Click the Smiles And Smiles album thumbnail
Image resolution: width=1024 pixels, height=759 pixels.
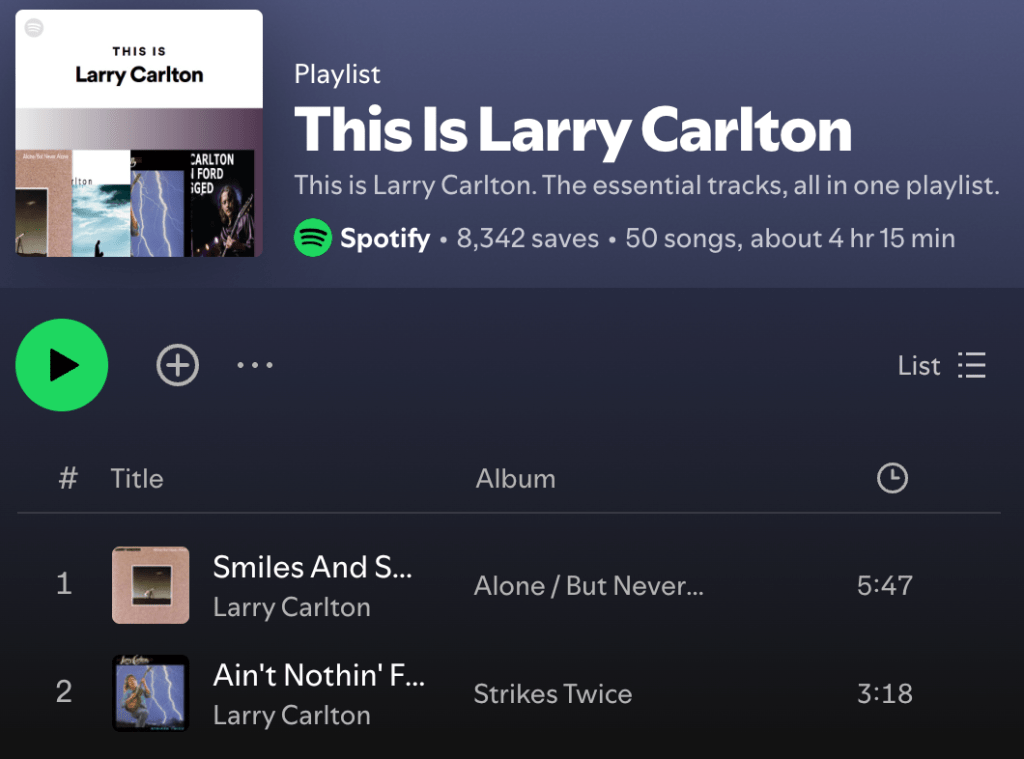click(151, 585)
